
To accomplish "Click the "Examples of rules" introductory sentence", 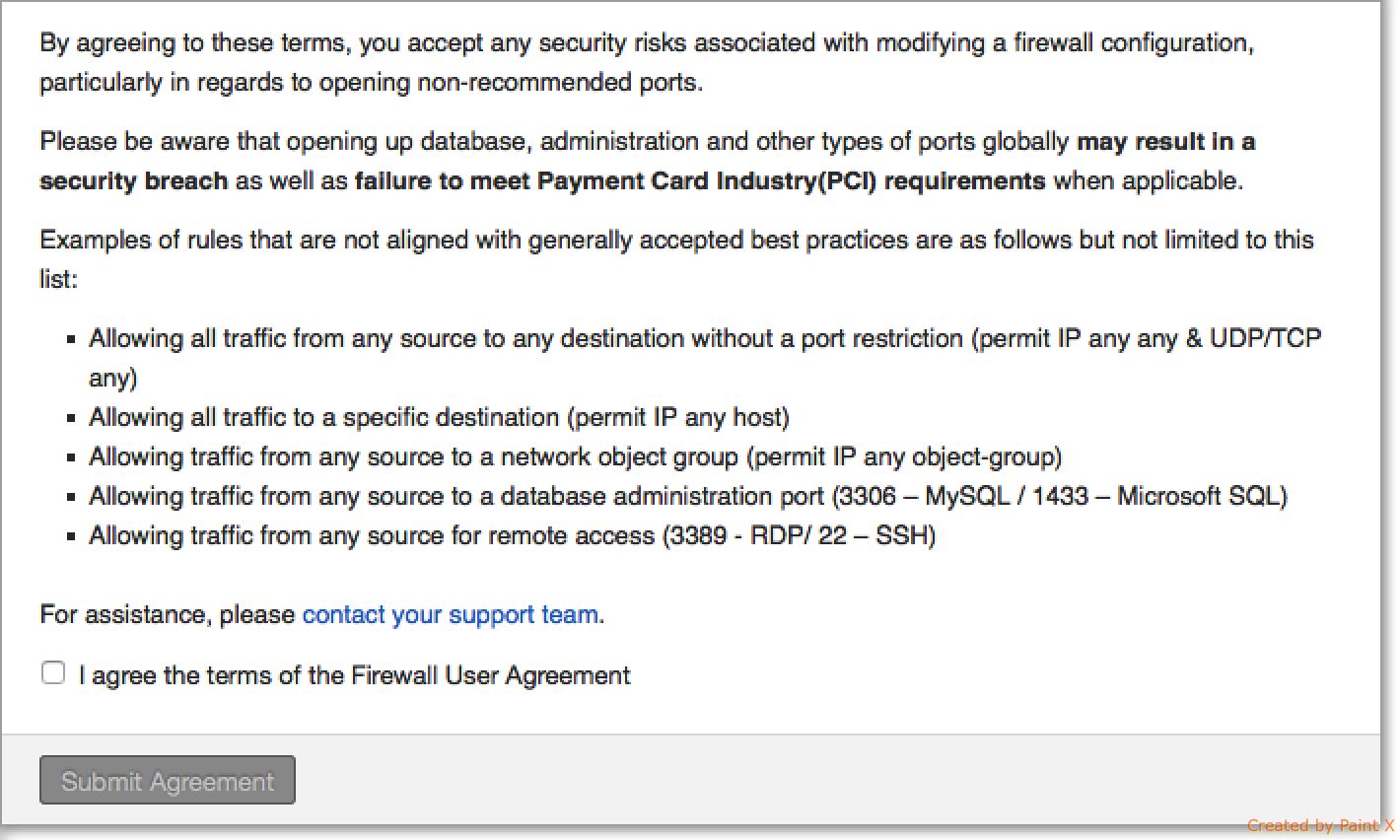I will [x=675, y=241].
